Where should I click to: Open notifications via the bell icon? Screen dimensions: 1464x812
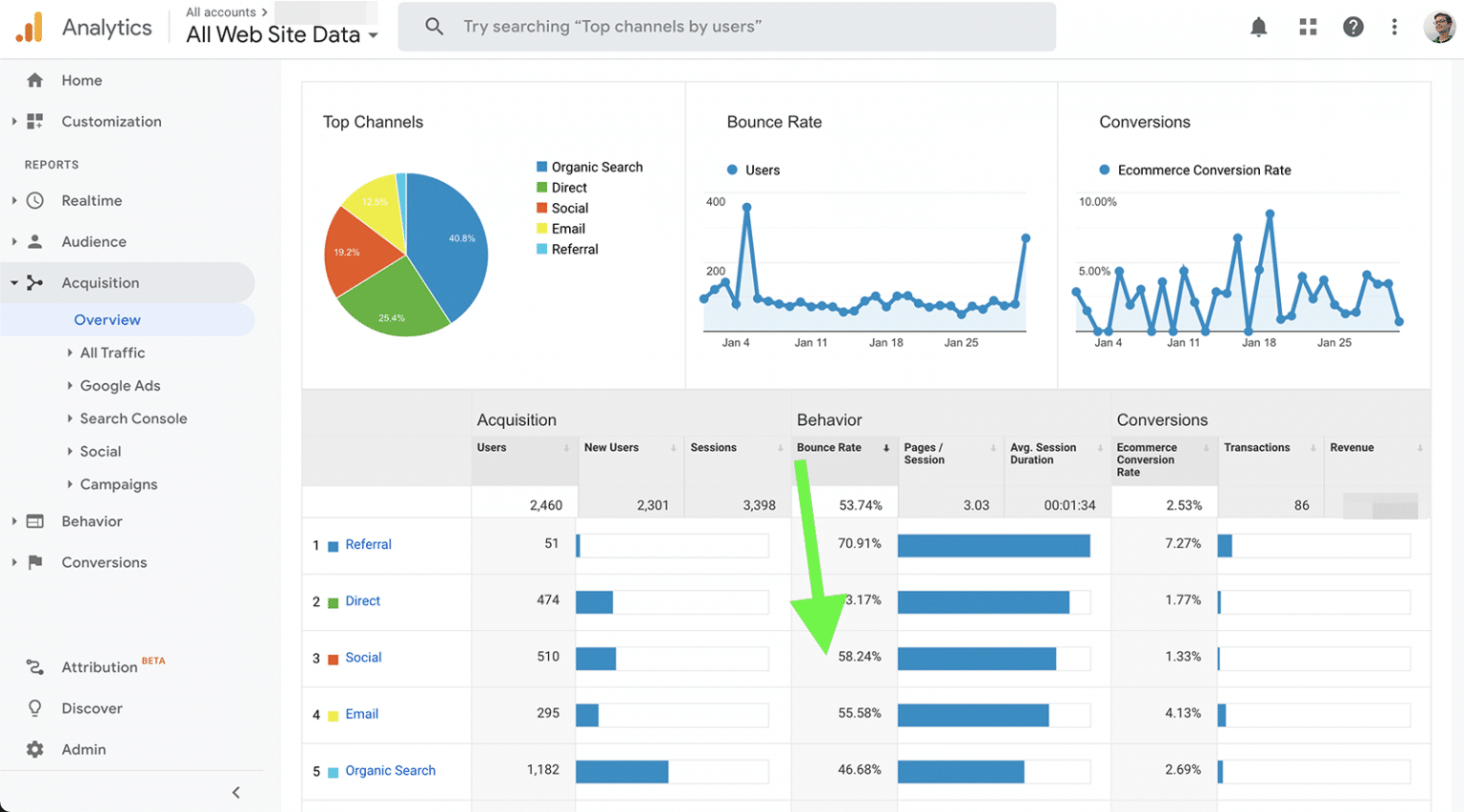(x=1258, y=27)
